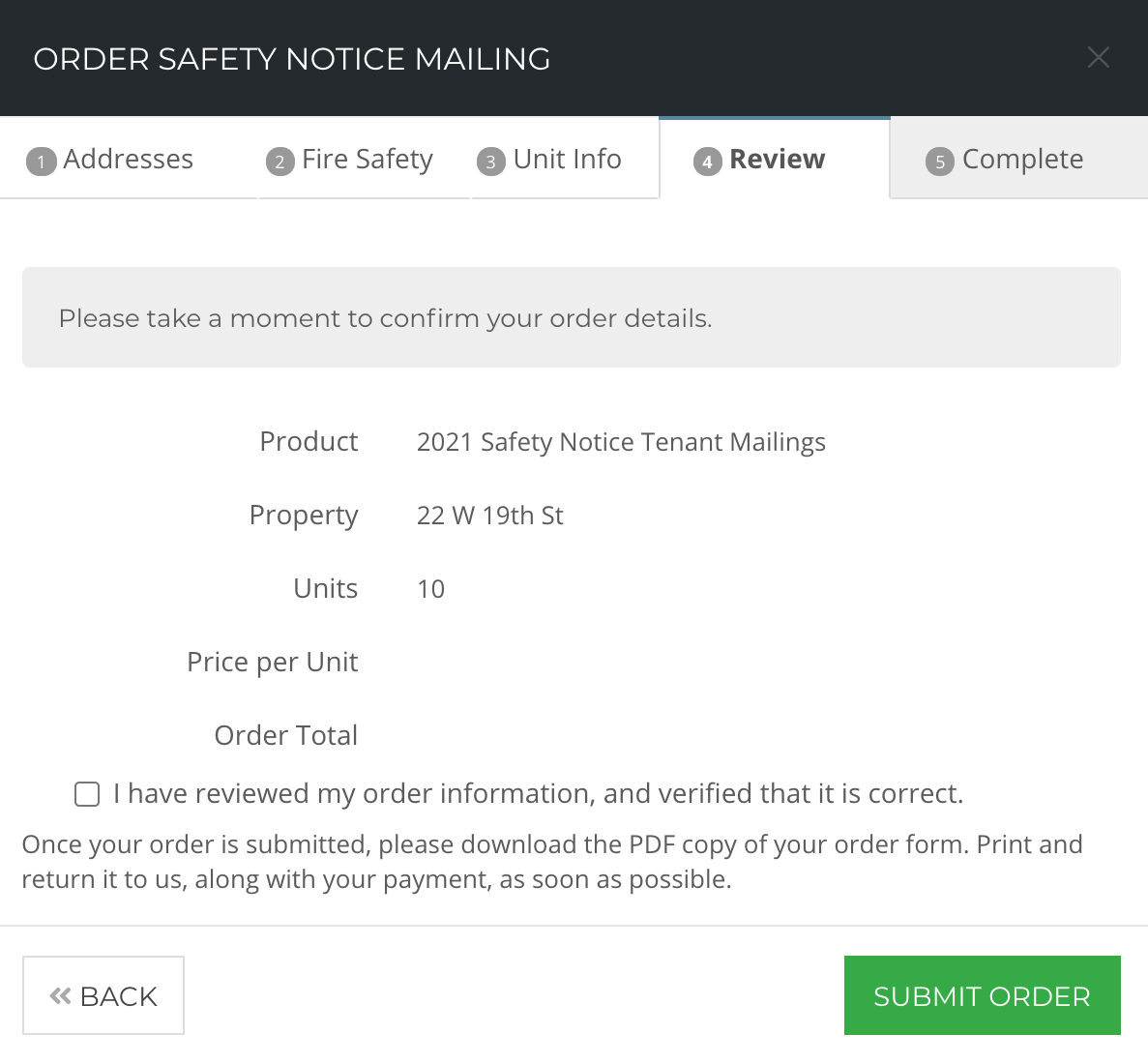
Task: Click the units value 10
Action: (x=430, y=589)
